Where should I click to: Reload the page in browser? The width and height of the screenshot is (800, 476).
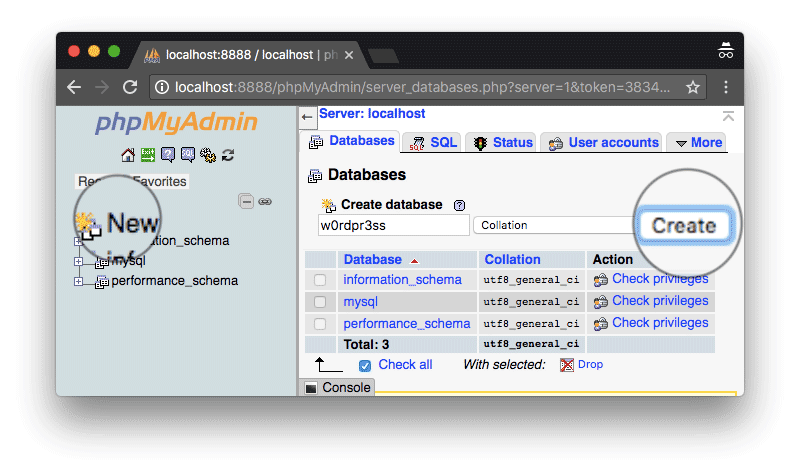(130, 87)
